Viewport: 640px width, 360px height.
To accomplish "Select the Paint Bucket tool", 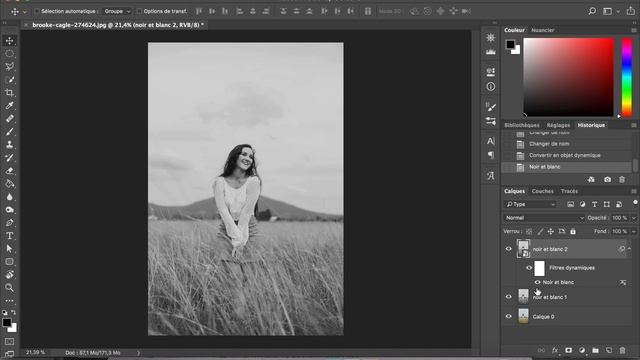I will (9, 184).
